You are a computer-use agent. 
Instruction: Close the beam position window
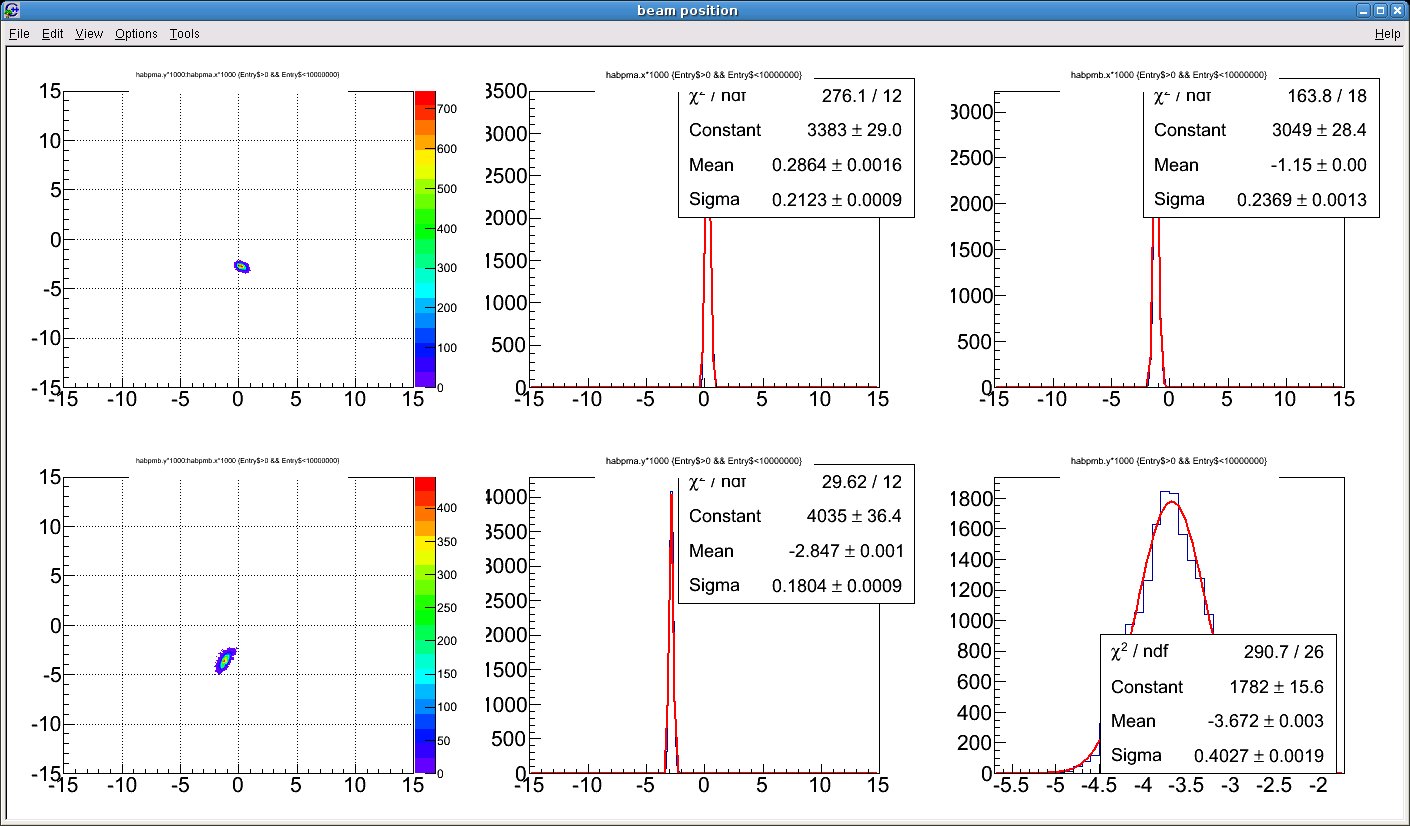1397,10
